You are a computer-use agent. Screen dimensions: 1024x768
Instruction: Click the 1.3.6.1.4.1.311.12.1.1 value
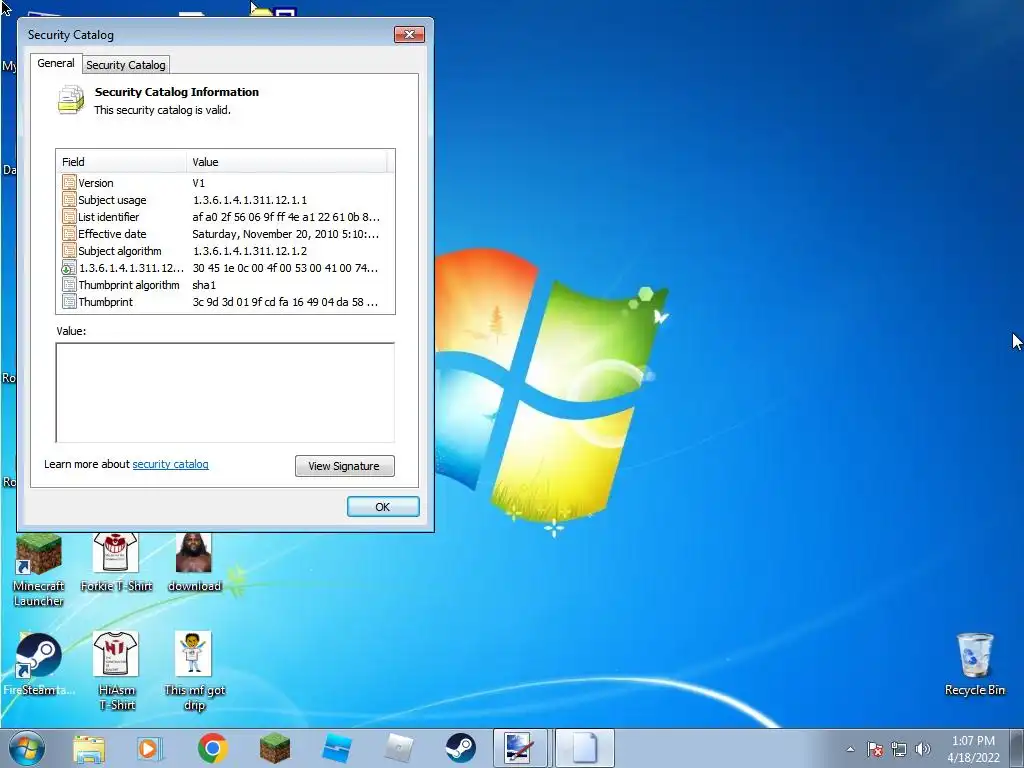pos(249,200)
